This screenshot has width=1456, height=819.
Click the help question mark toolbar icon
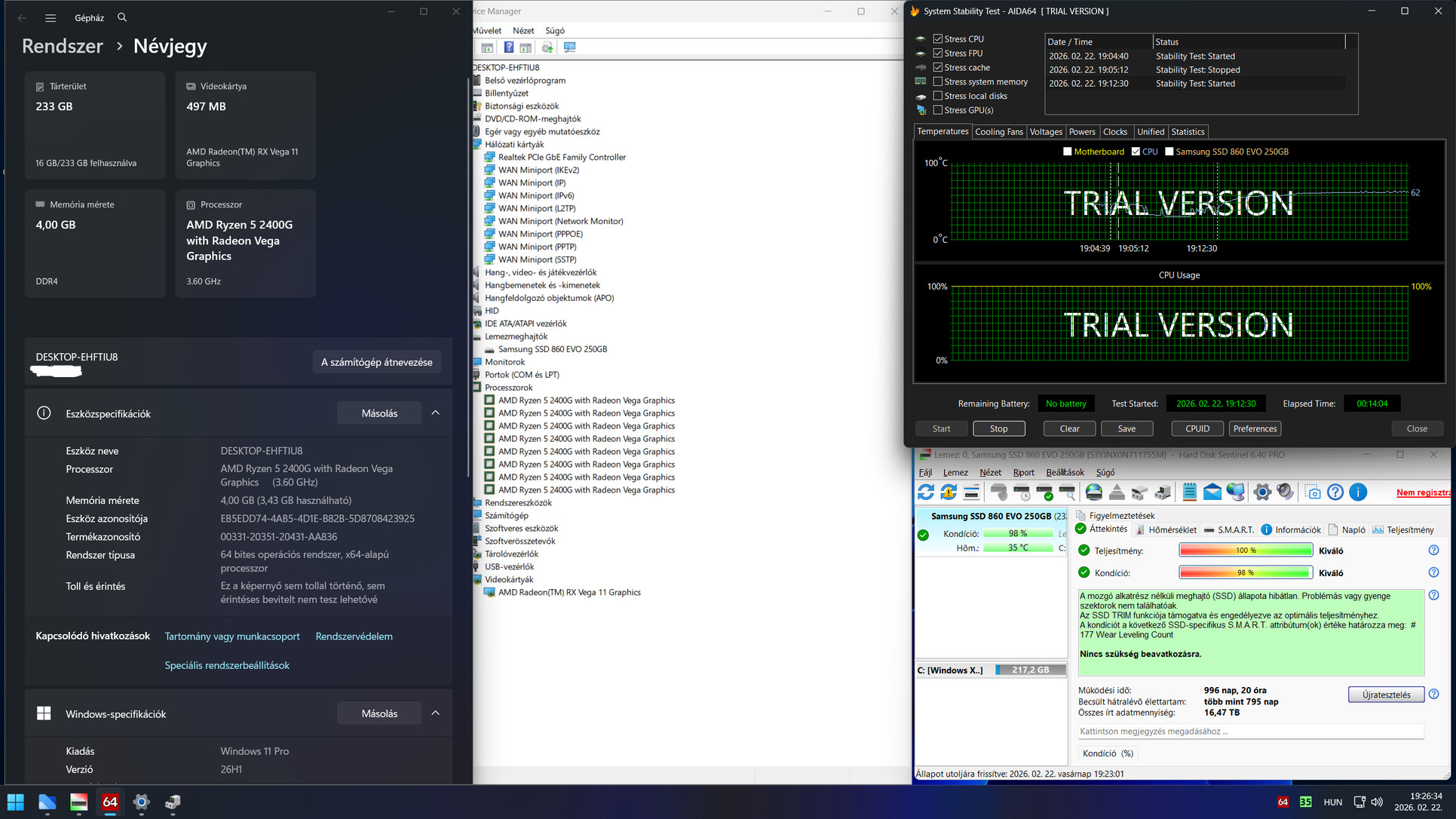tap(509, 48)
